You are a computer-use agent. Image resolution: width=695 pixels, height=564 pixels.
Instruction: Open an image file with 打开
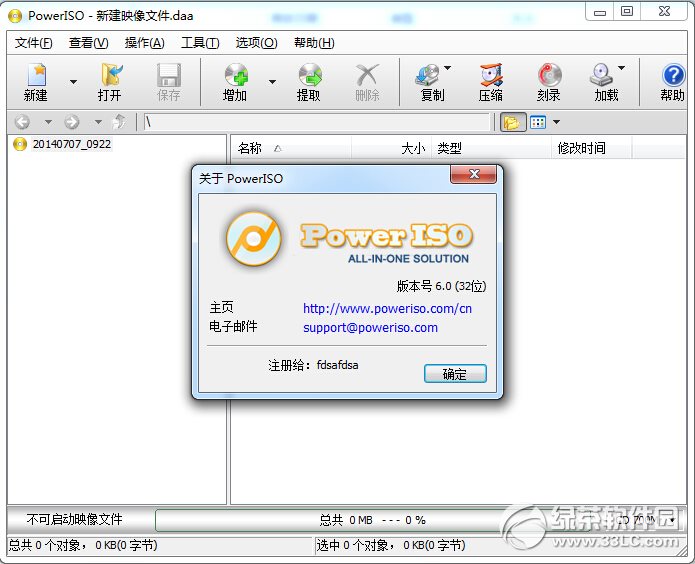[110, 82]
